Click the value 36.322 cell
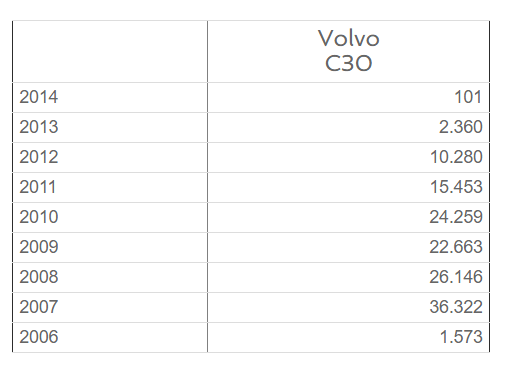The height and width of the screenshot is (372, 509). point(348,307)
